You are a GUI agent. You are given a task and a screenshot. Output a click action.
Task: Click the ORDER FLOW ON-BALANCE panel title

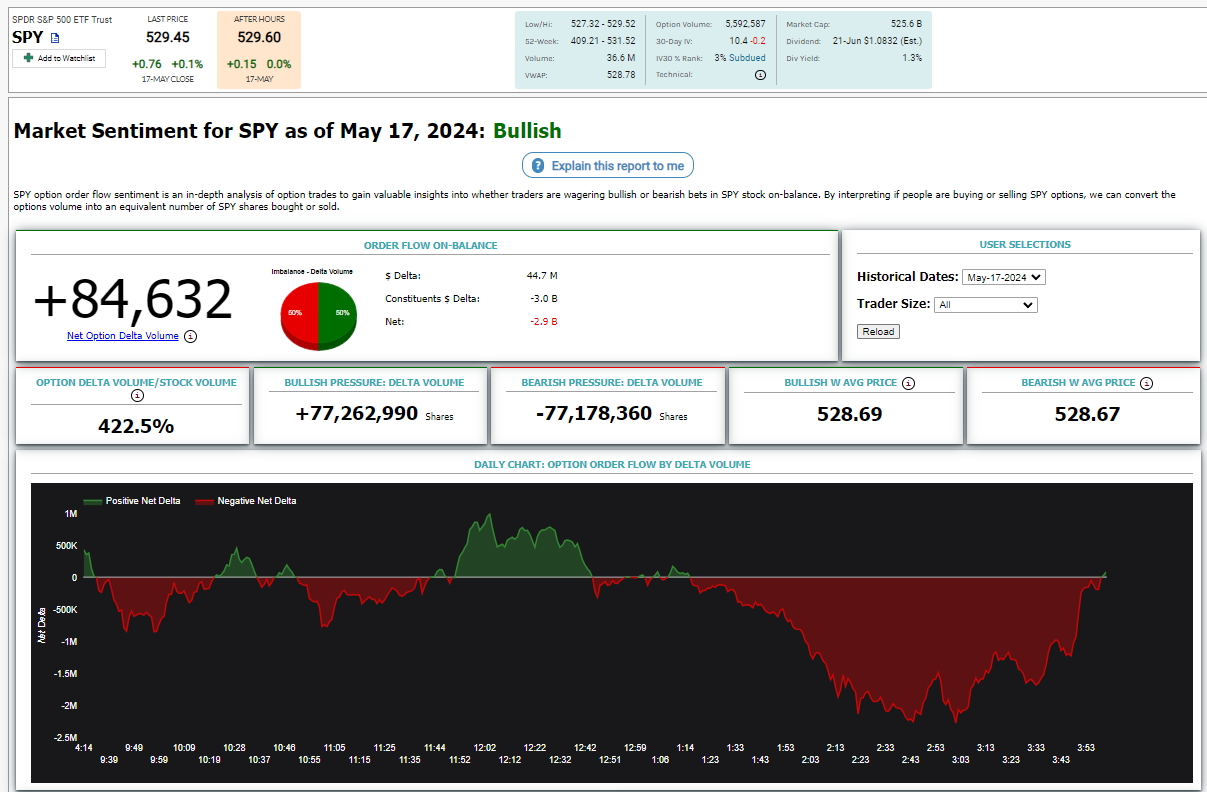tap(430, 245)
